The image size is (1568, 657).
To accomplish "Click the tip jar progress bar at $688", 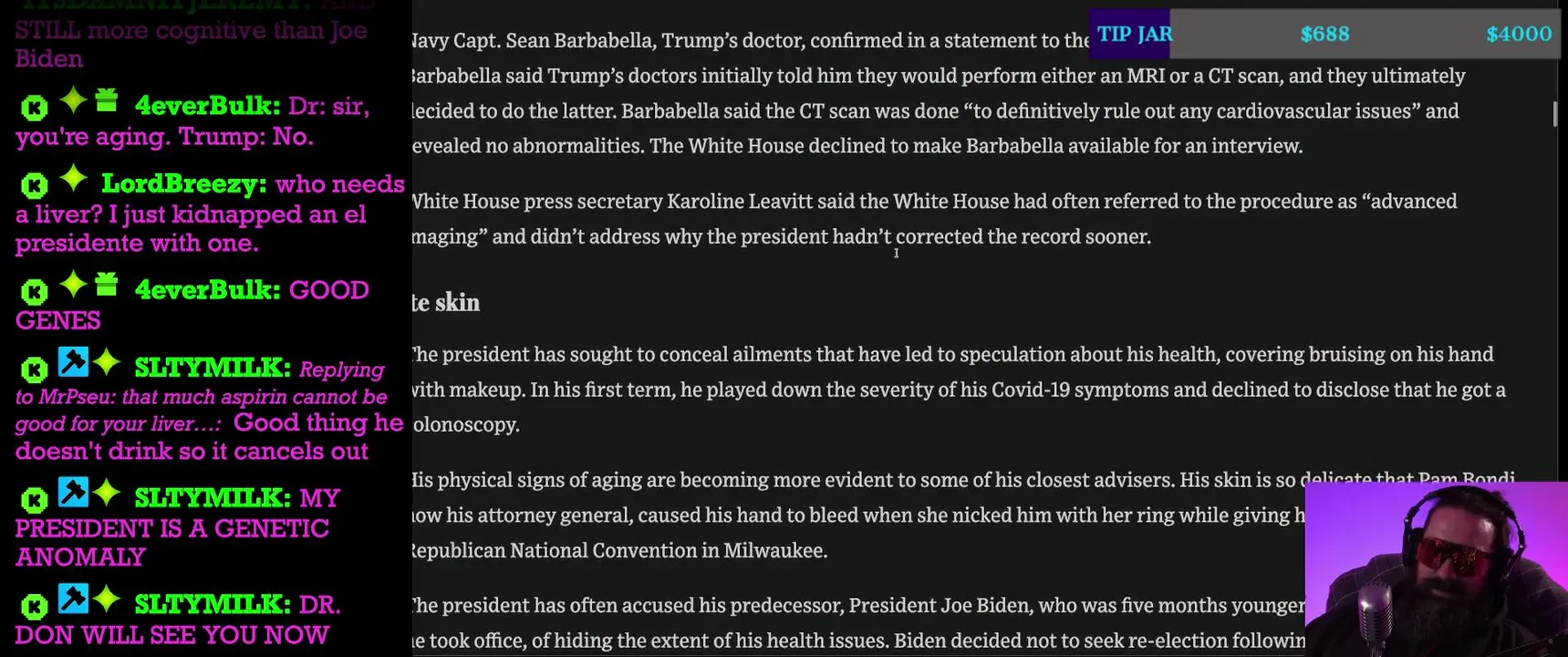I will (x=1324, y=34).
